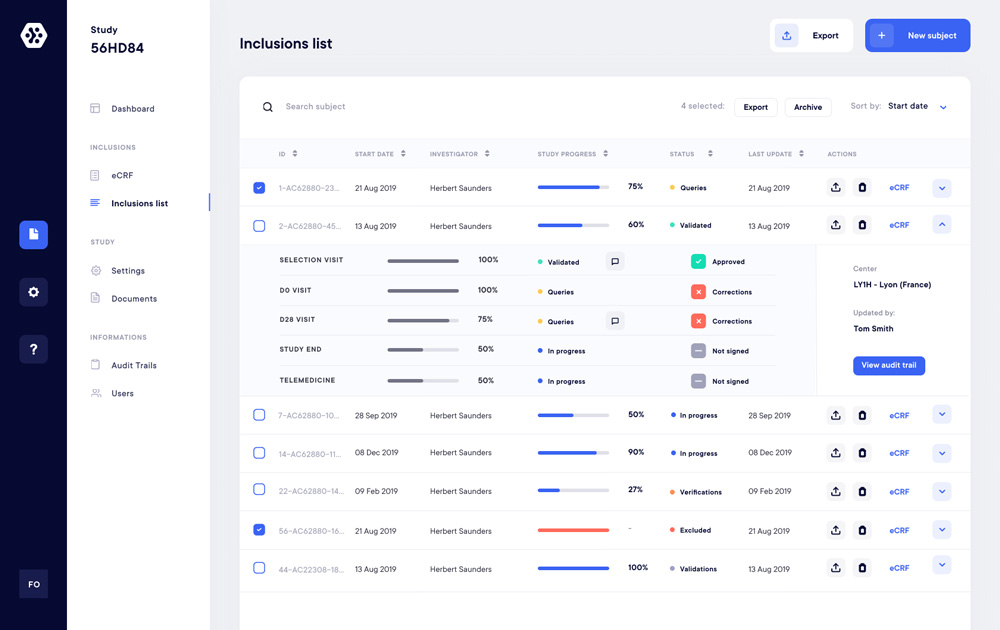Sort by Start Date column arrows
This screenshot has height=630, width=1000.
403,154
